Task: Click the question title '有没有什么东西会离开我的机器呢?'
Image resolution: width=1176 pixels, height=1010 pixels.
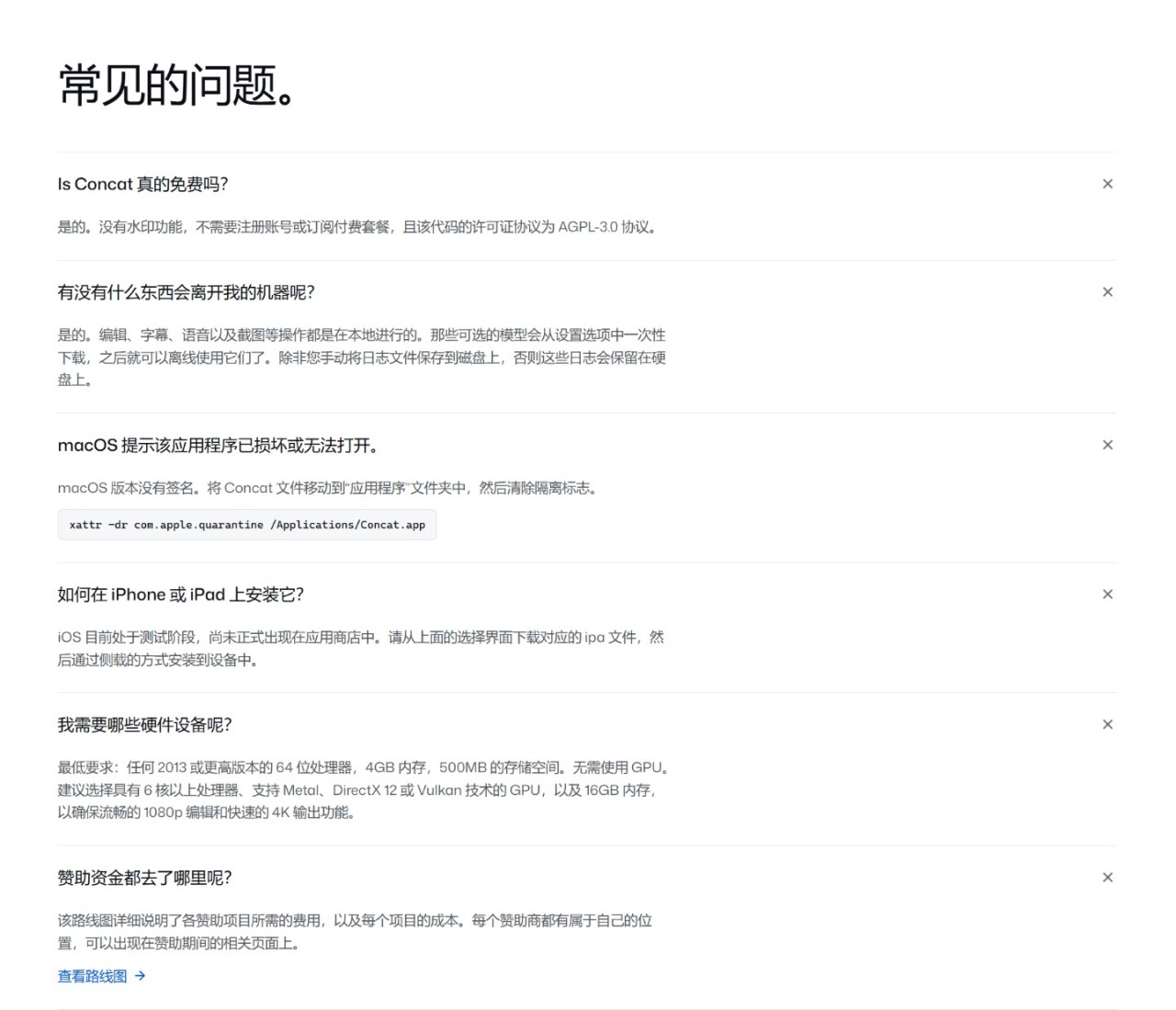Action: [x=187, y=292]
